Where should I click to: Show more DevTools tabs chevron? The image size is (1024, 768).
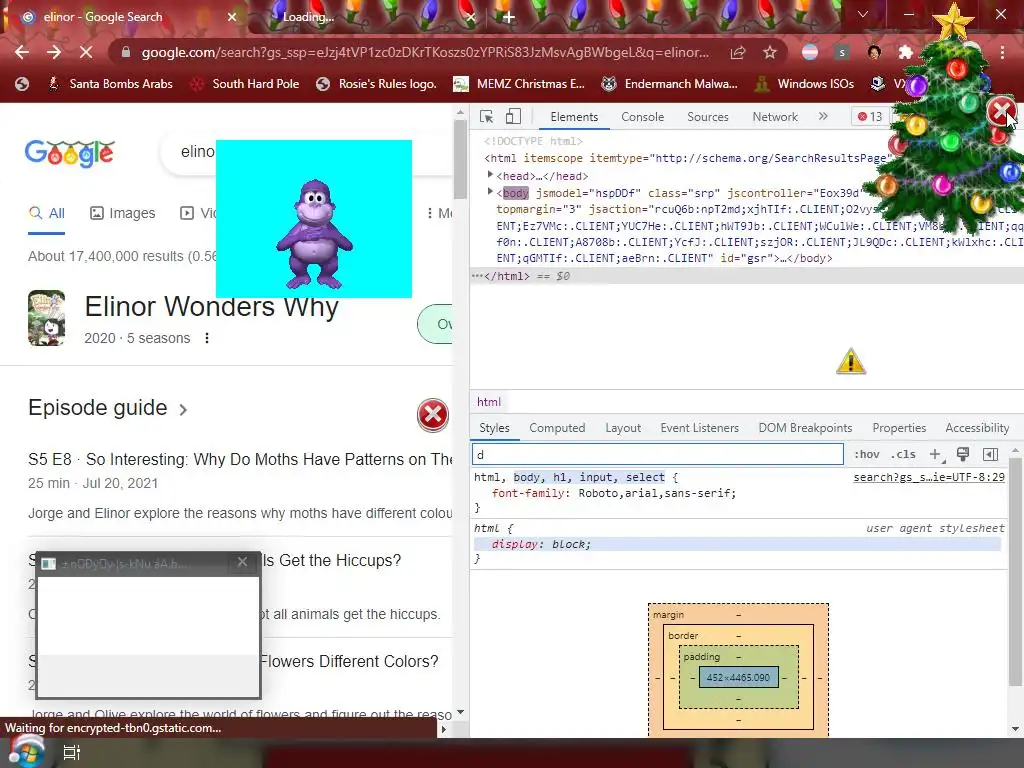click(823, 116)
